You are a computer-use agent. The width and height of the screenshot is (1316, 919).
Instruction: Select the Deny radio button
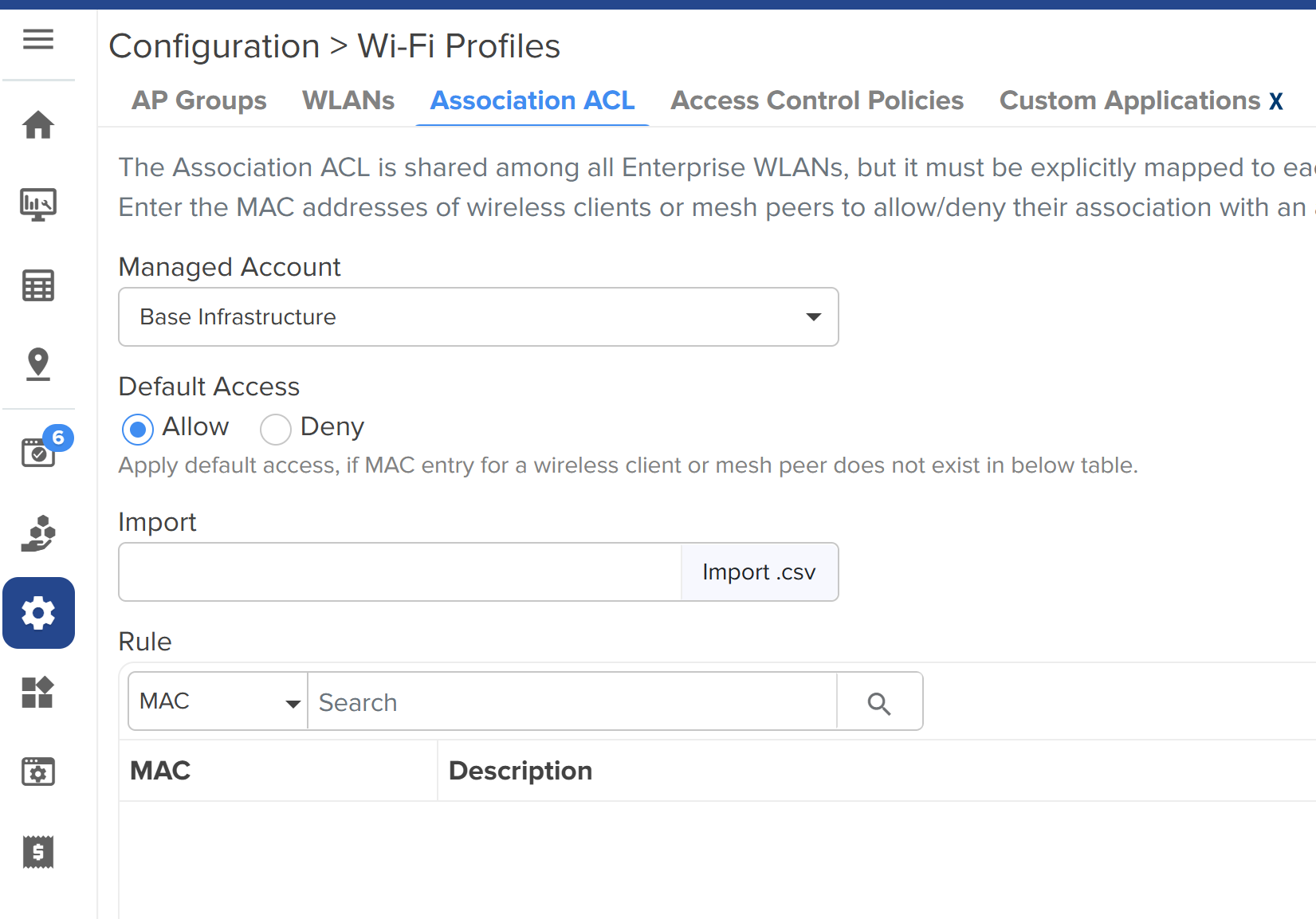276,430
